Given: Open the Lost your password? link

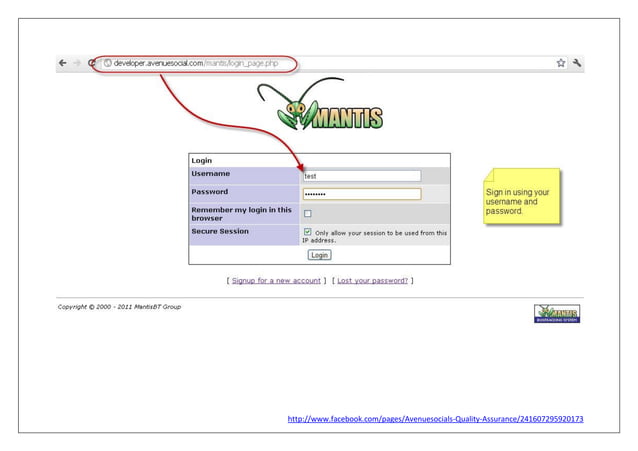Looking at the screenshot, I should 372,280.
